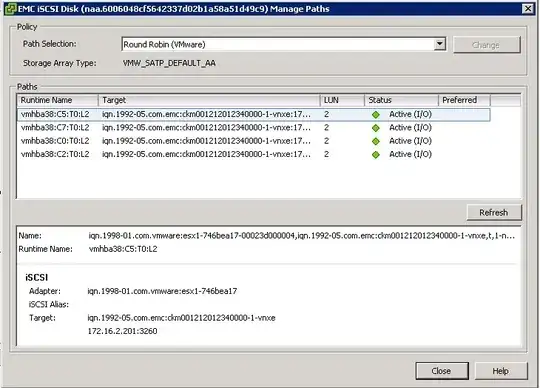Click the Status column header
The height and width of the screenshot is (388, 540).
[x=402, y=100]
